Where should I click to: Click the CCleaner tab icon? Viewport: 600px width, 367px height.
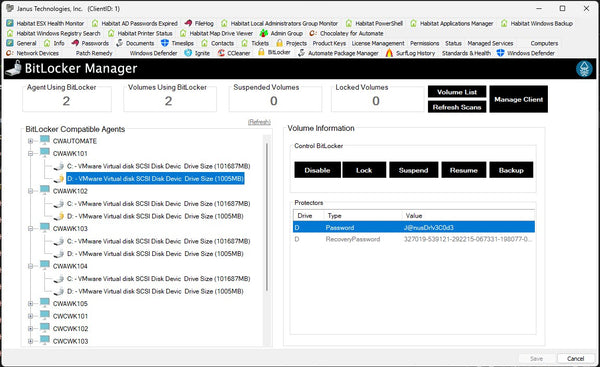[x=221, y=53]
